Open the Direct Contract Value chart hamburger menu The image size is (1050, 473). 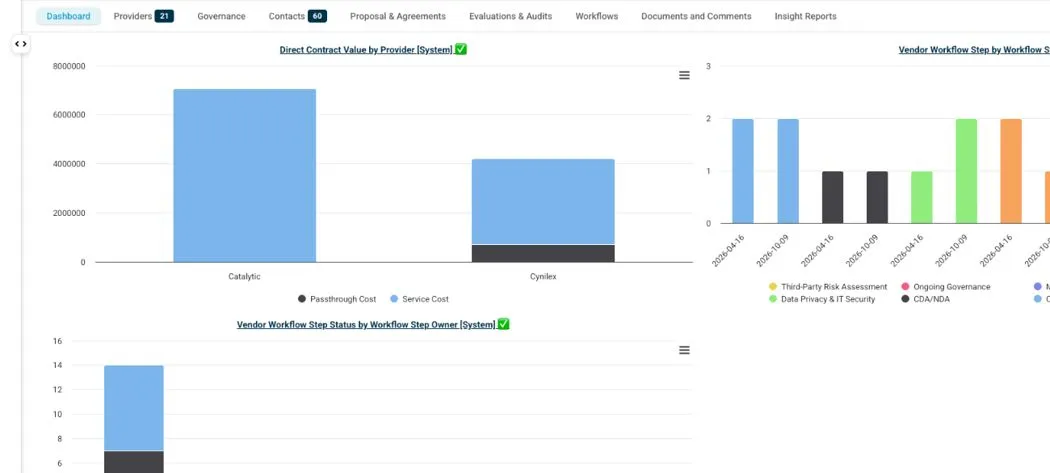tap(684, 76)
